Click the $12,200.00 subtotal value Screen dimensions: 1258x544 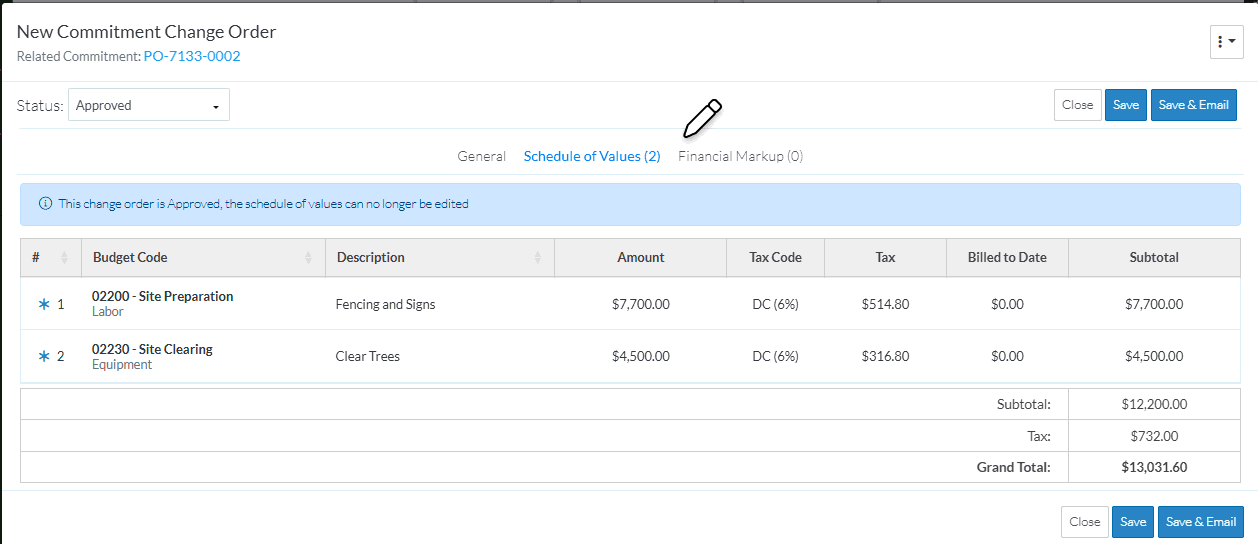coord(1154,405)
